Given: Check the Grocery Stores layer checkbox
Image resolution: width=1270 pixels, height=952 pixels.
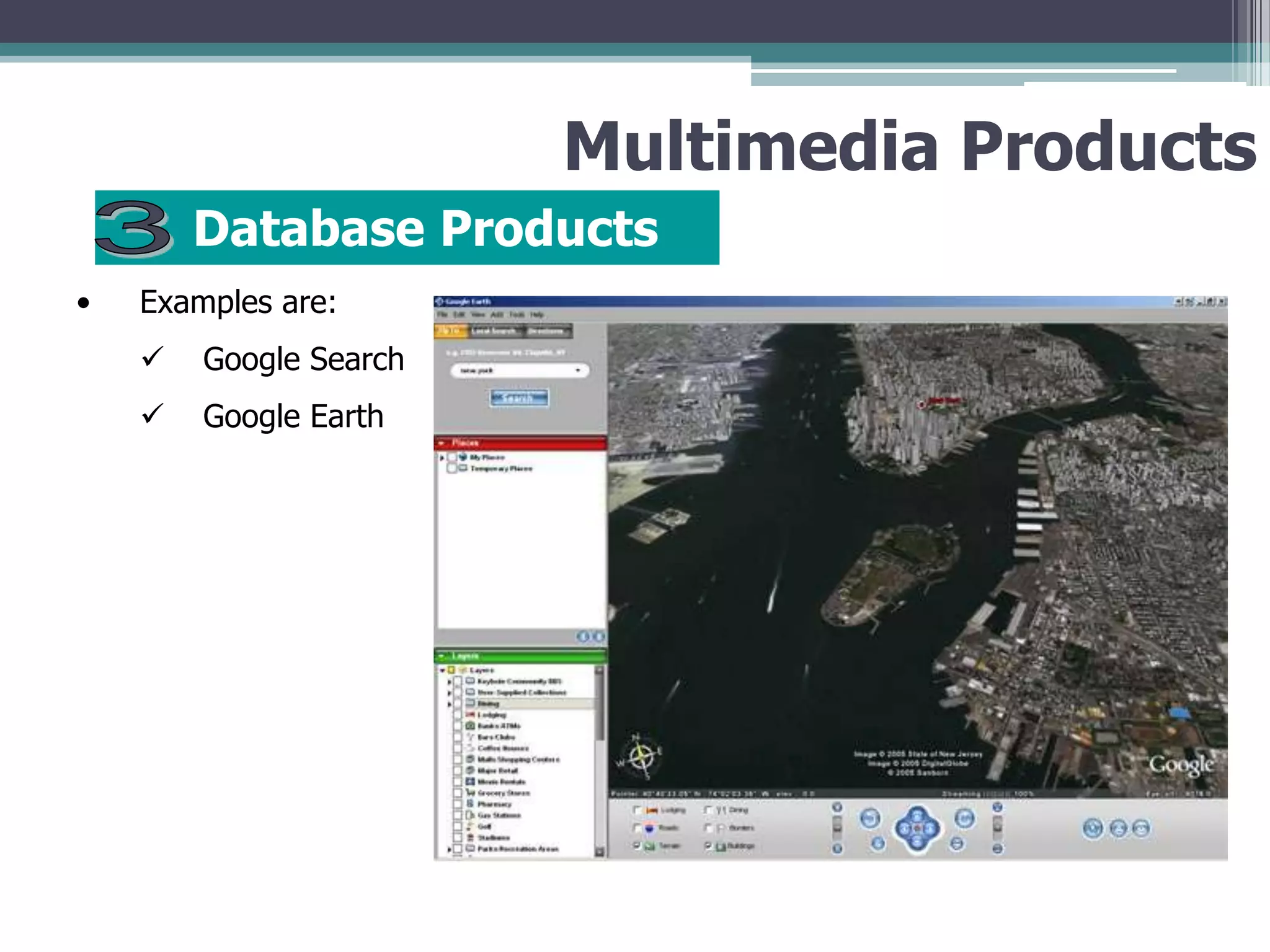Looking at the screenshot, I should 458,793.
